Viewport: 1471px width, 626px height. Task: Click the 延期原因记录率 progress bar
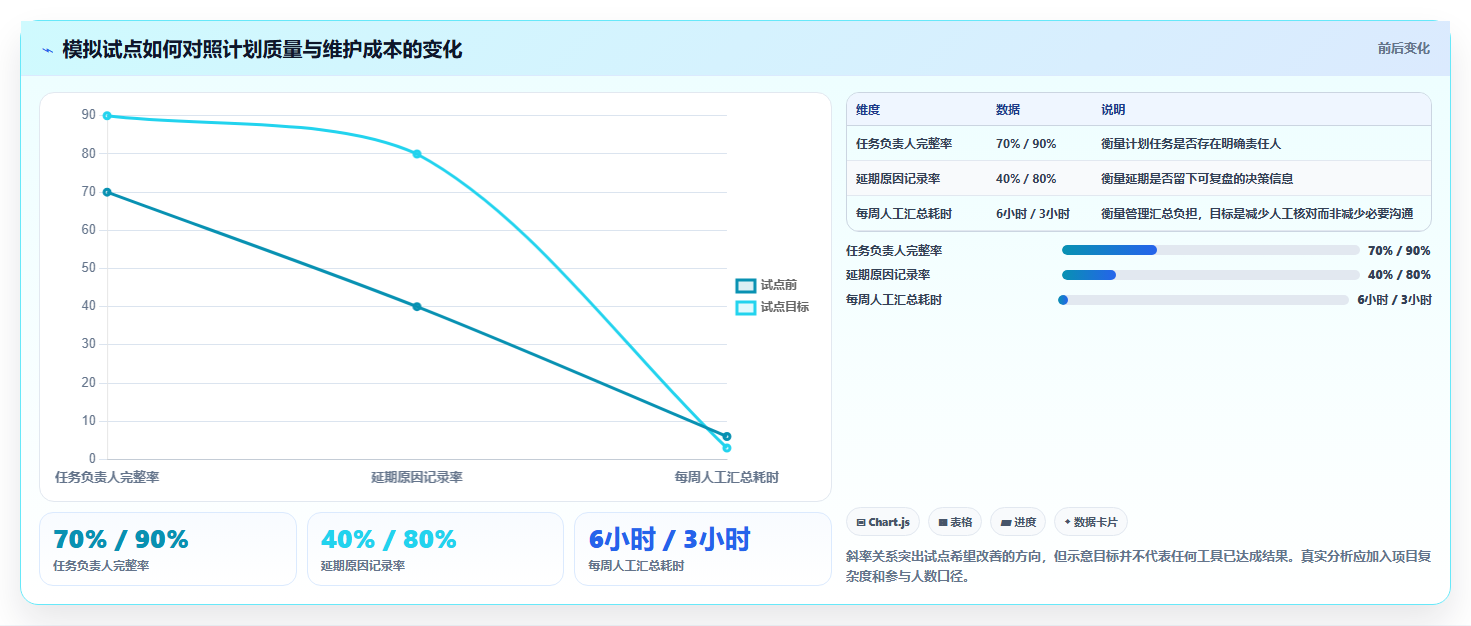(1210, 274)
